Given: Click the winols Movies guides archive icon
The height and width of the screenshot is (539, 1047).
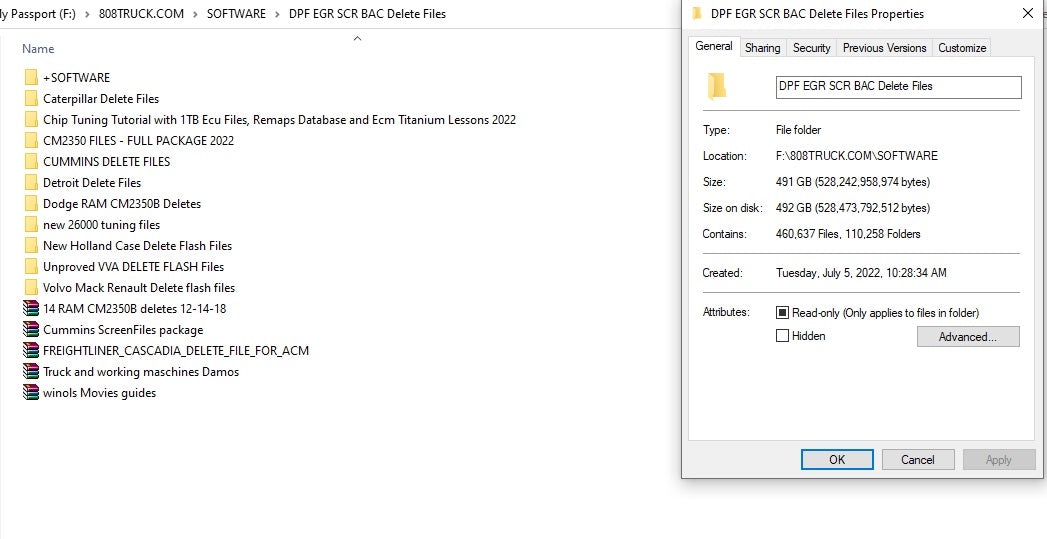Looking at the screenshot, I should point(30,393).
